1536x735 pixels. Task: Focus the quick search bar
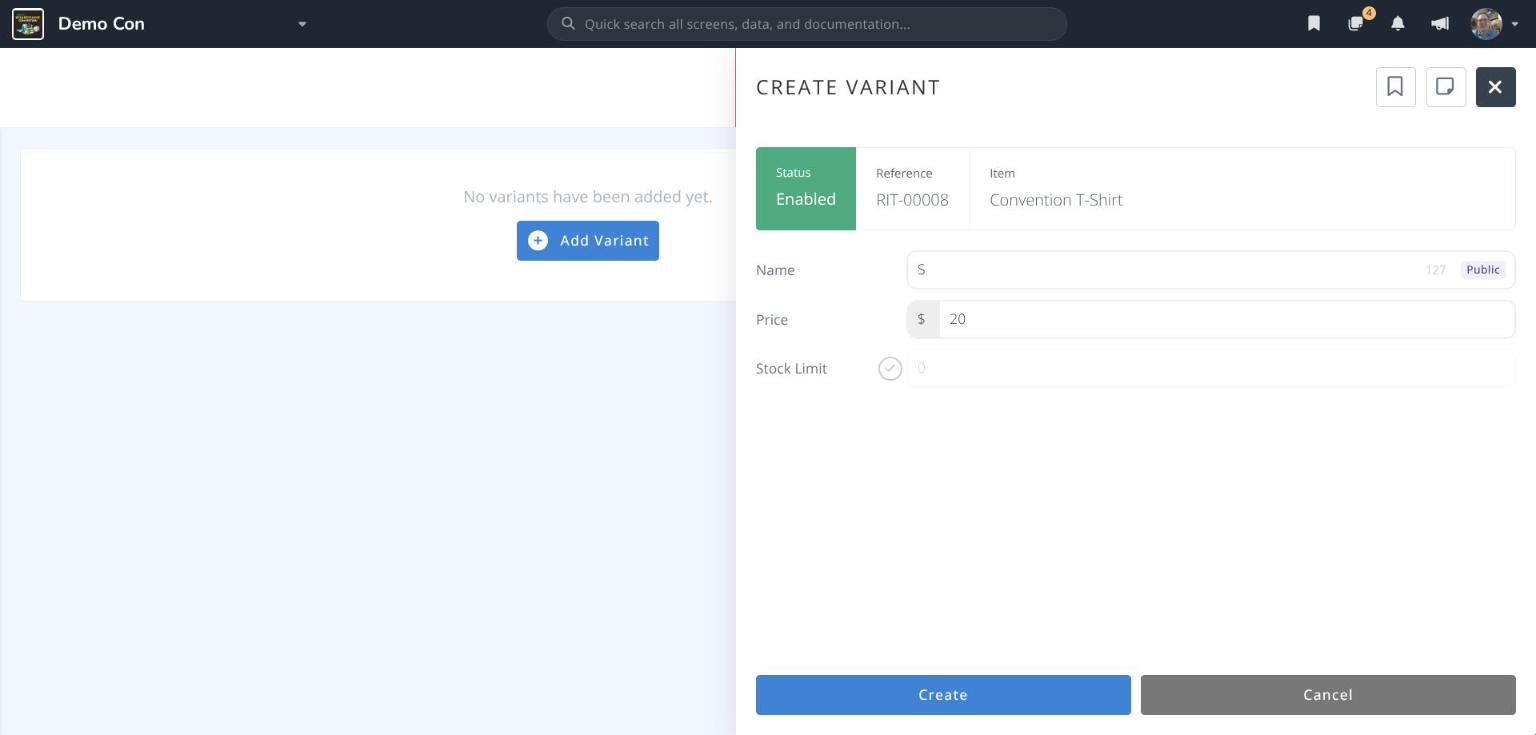click(807, 24)
